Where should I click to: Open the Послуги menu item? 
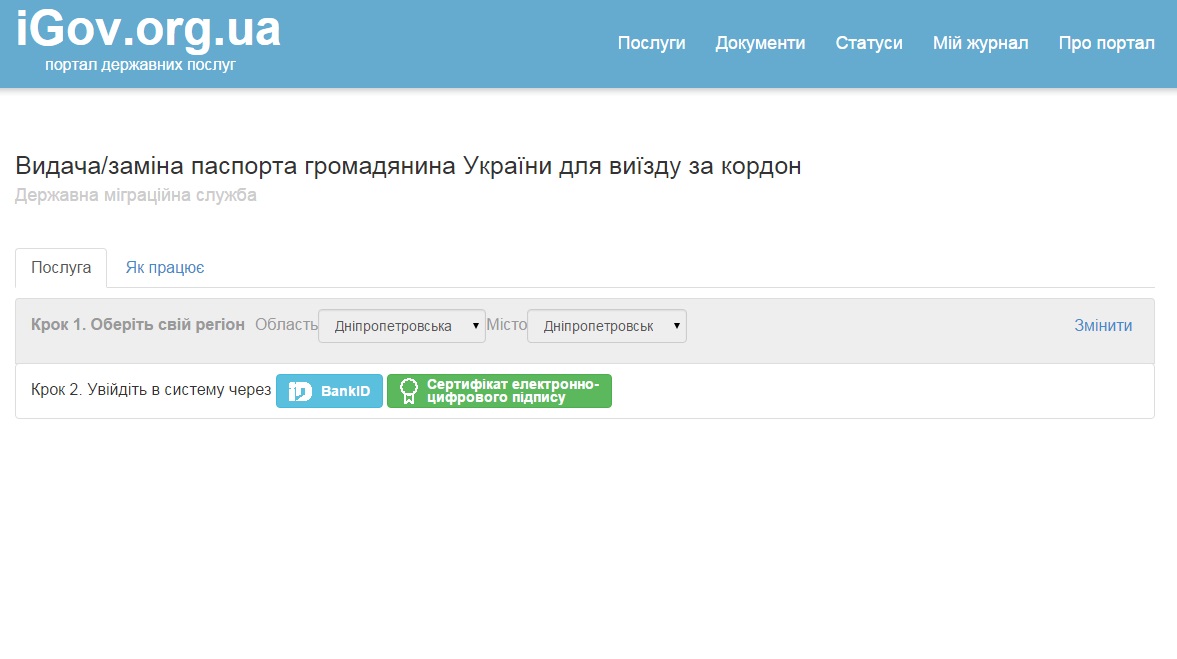pos(651,43)
